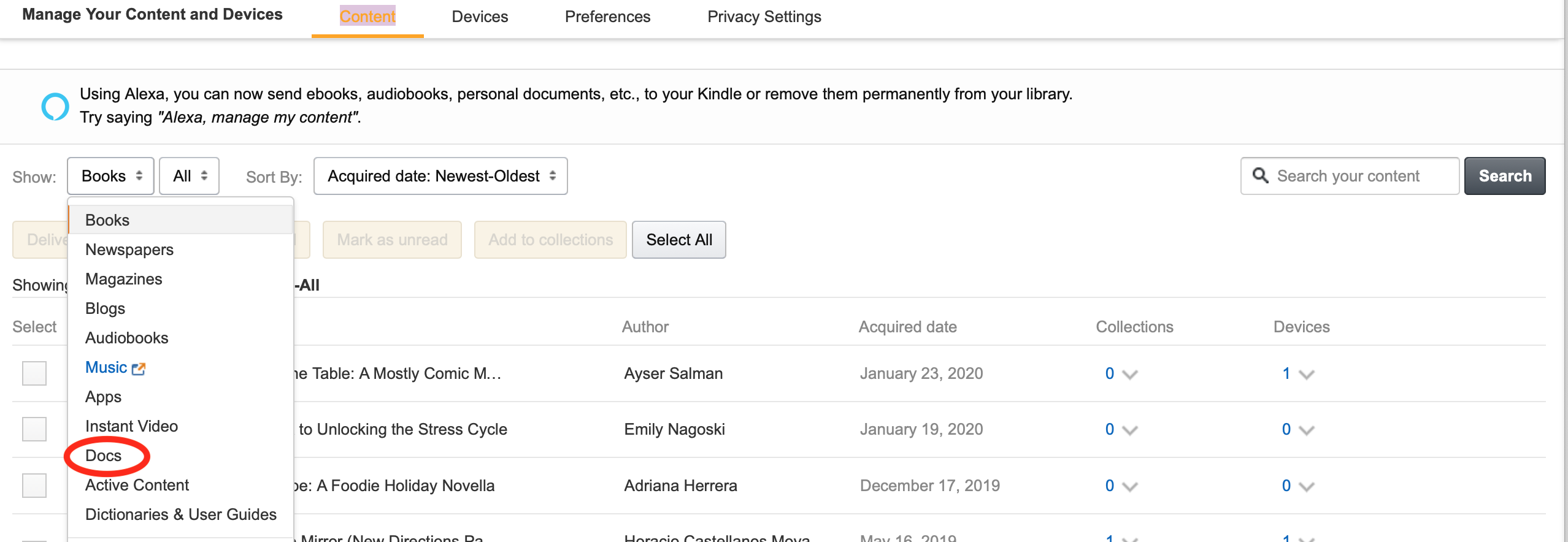
Task: Open the Acquired date sort dropdown
Action: [x=440, y=176]
